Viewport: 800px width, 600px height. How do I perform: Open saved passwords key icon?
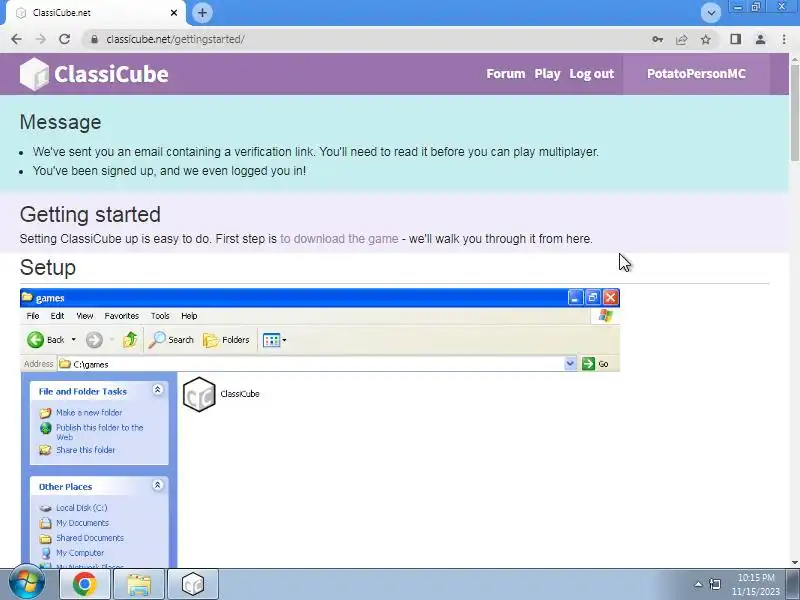(x=657, y=39)
